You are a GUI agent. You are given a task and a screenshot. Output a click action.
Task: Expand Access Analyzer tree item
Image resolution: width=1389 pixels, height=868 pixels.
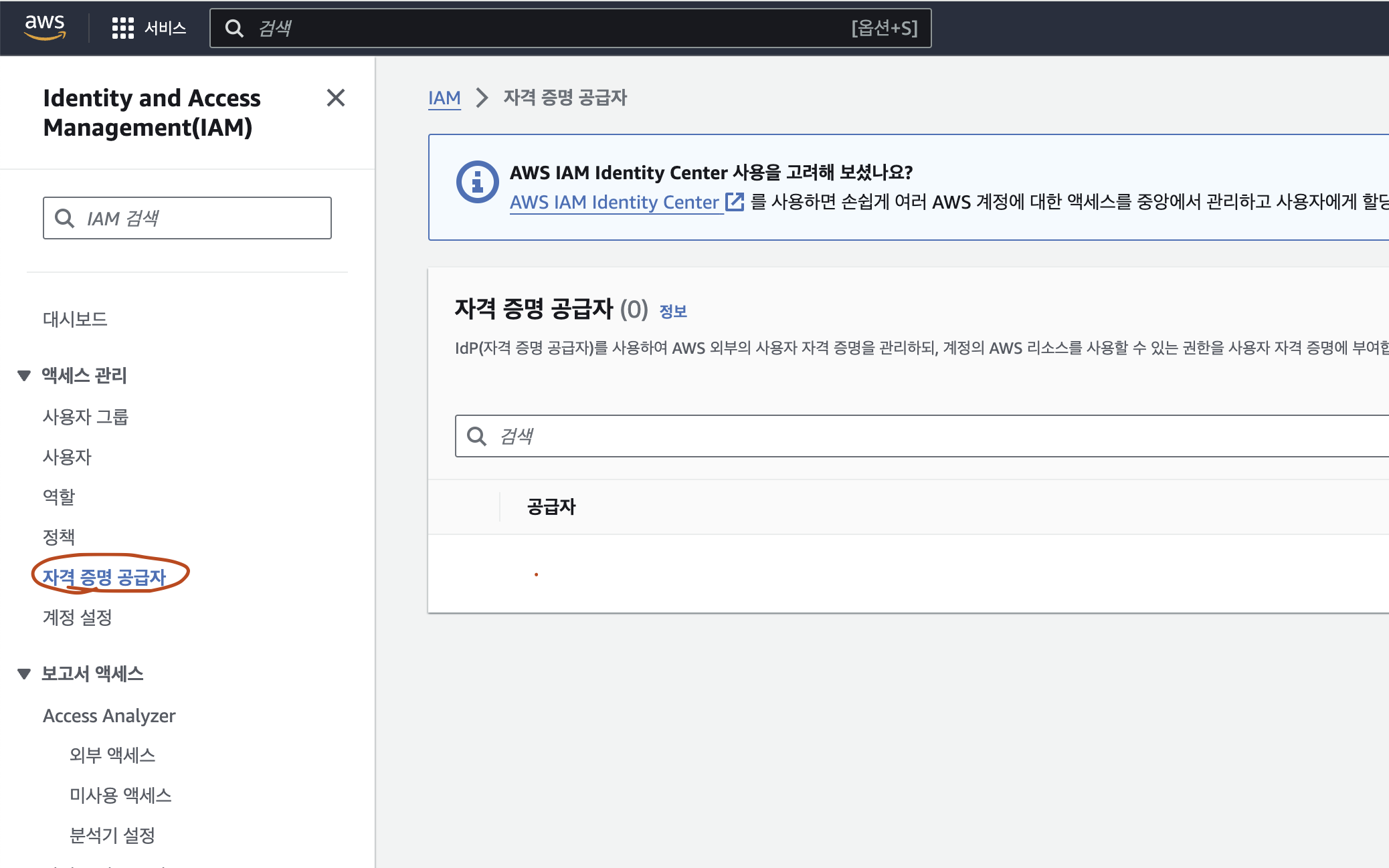click(109, 716)
